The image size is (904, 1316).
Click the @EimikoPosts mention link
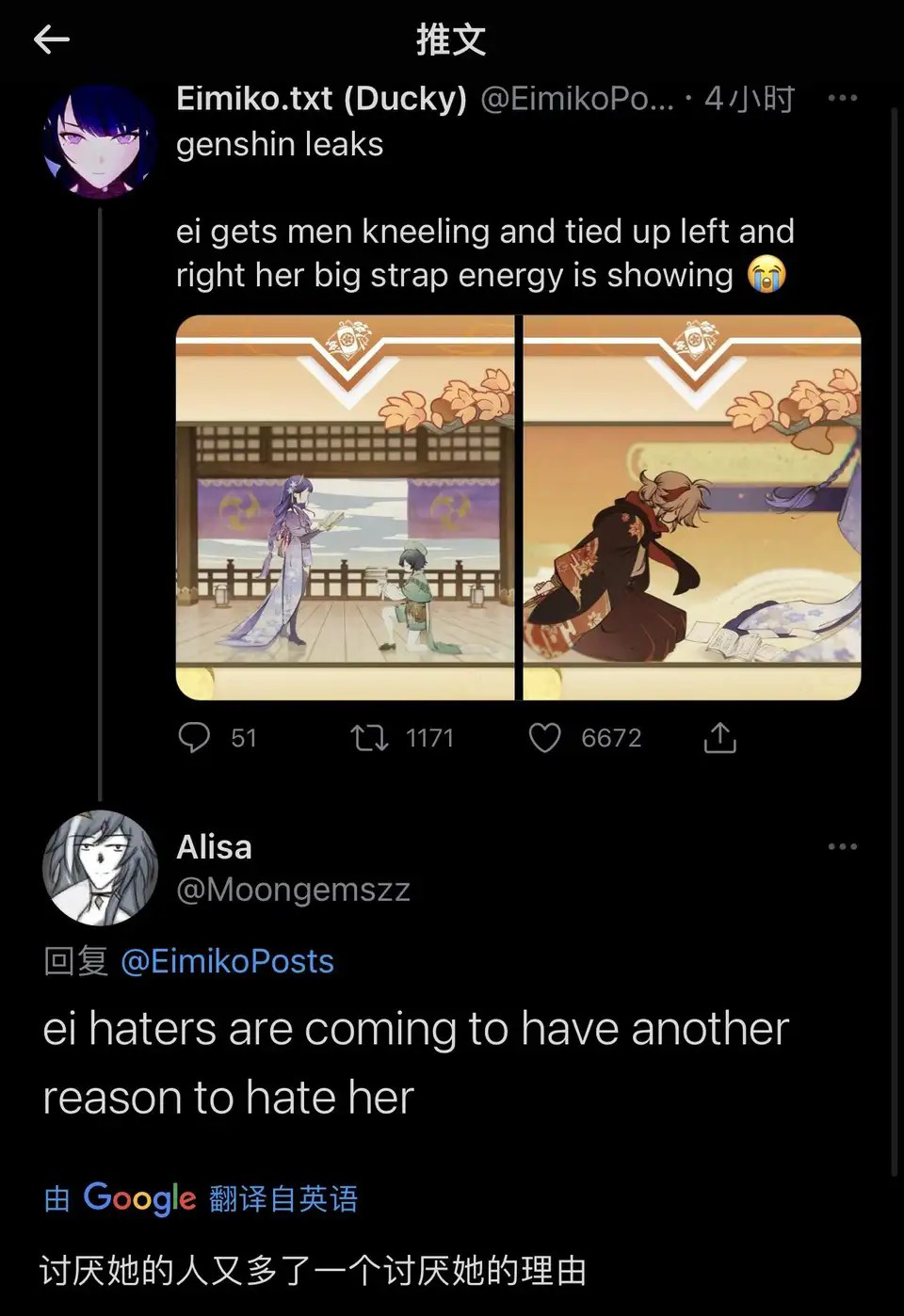point(228,961)
